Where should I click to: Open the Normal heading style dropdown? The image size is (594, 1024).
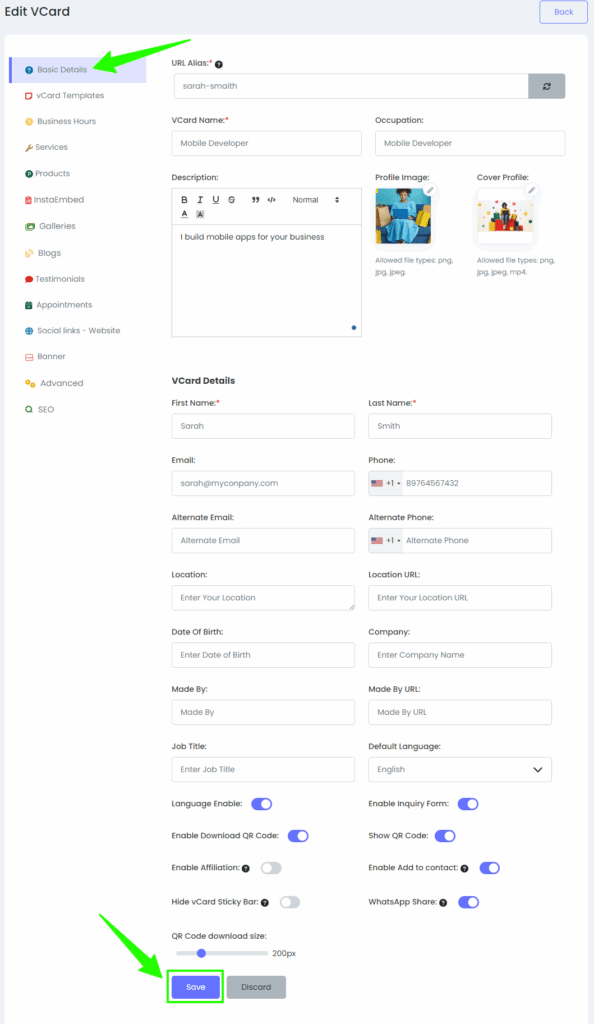[x=315, y=200]
